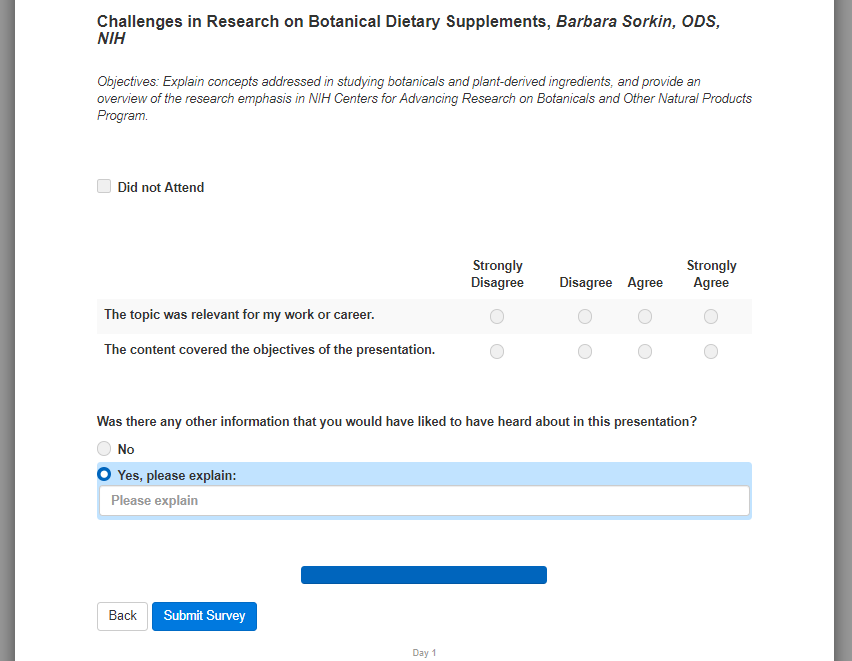Screen dimensions: 852x661
Task: Select Disagree for topic relevance statement
Action: (x=585, y=316)
